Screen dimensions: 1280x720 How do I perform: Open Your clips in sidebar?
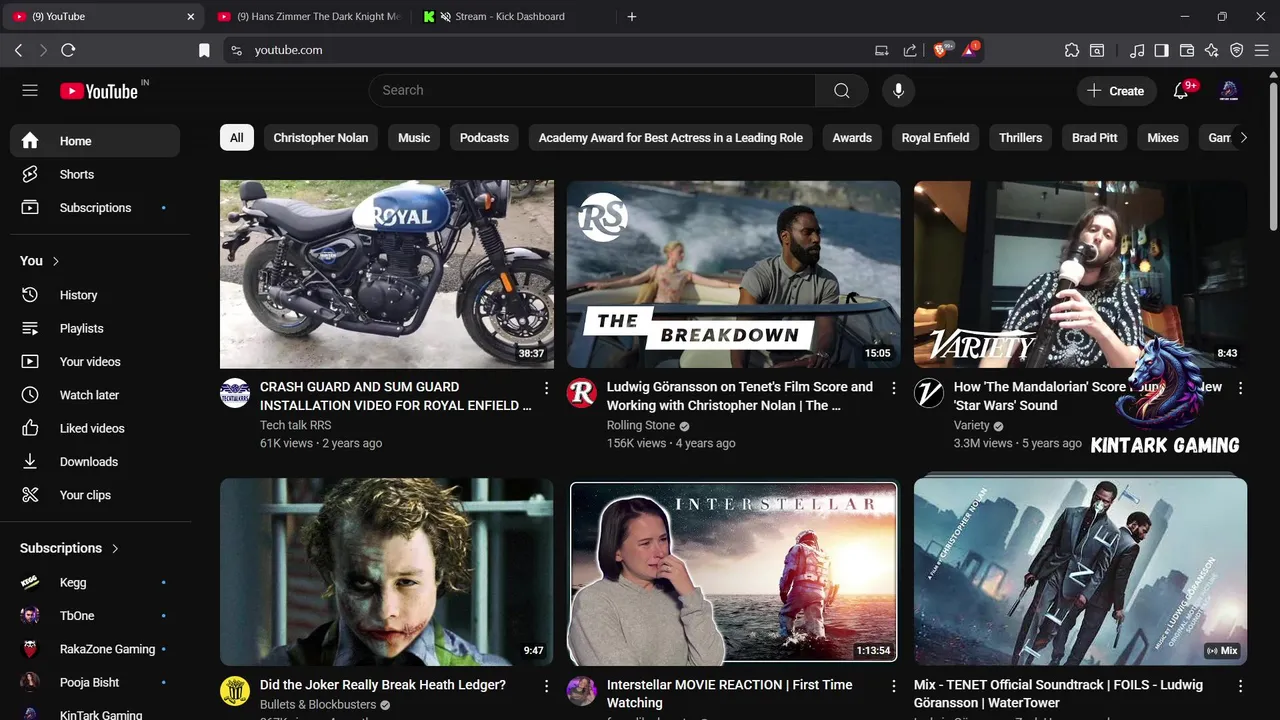[x=95, y=495]
